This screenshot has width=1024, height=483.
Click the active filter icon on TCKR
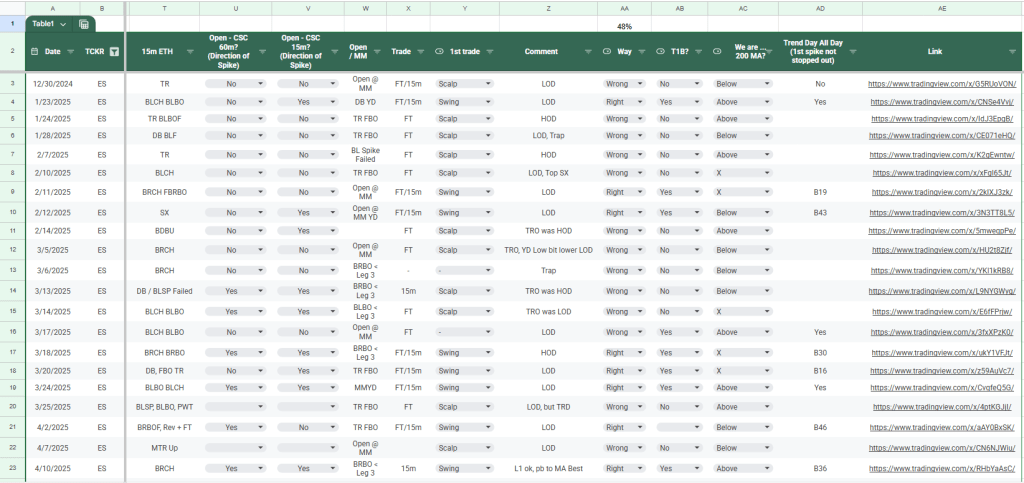click(x=114, y=51)
